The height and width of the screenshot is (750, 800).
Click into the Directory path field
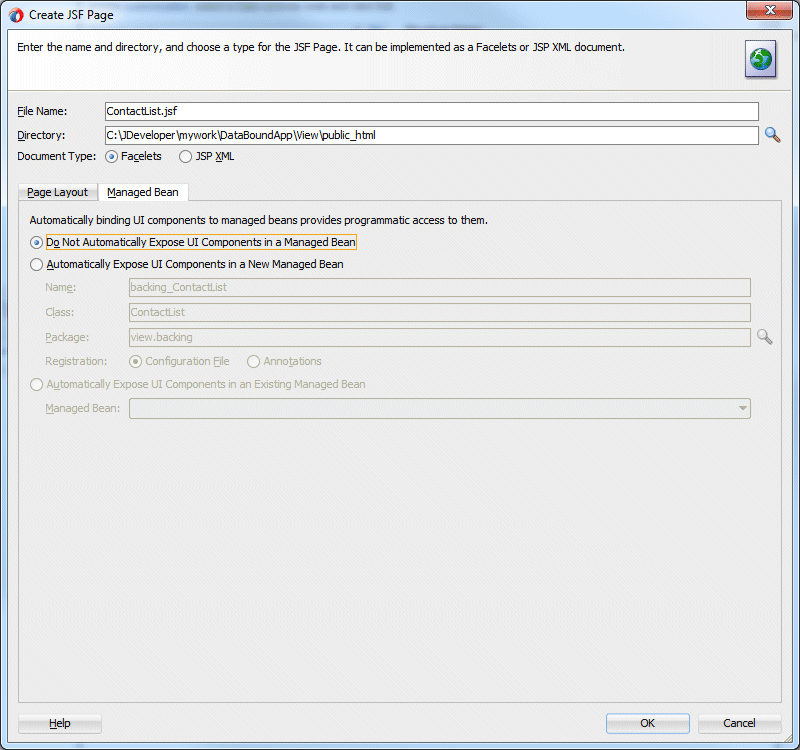[432, 135]
